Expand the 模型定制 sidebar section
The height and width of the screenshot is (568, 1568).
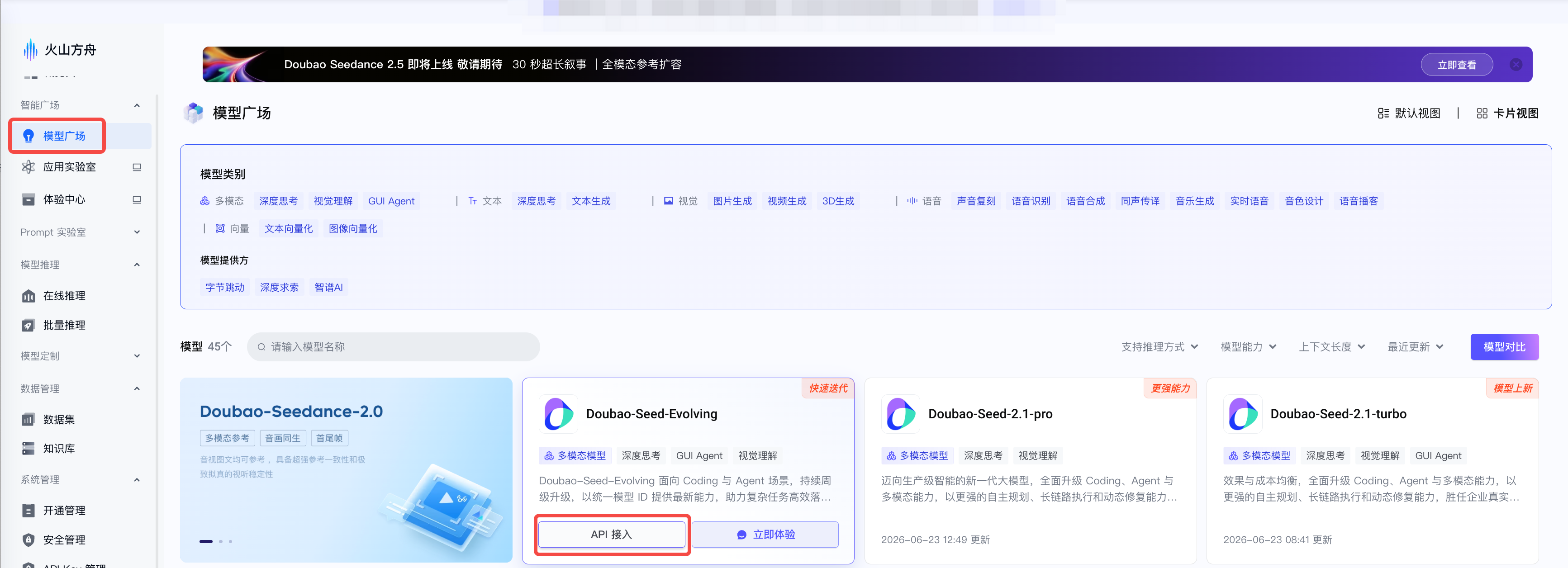[x=137, y=356]
